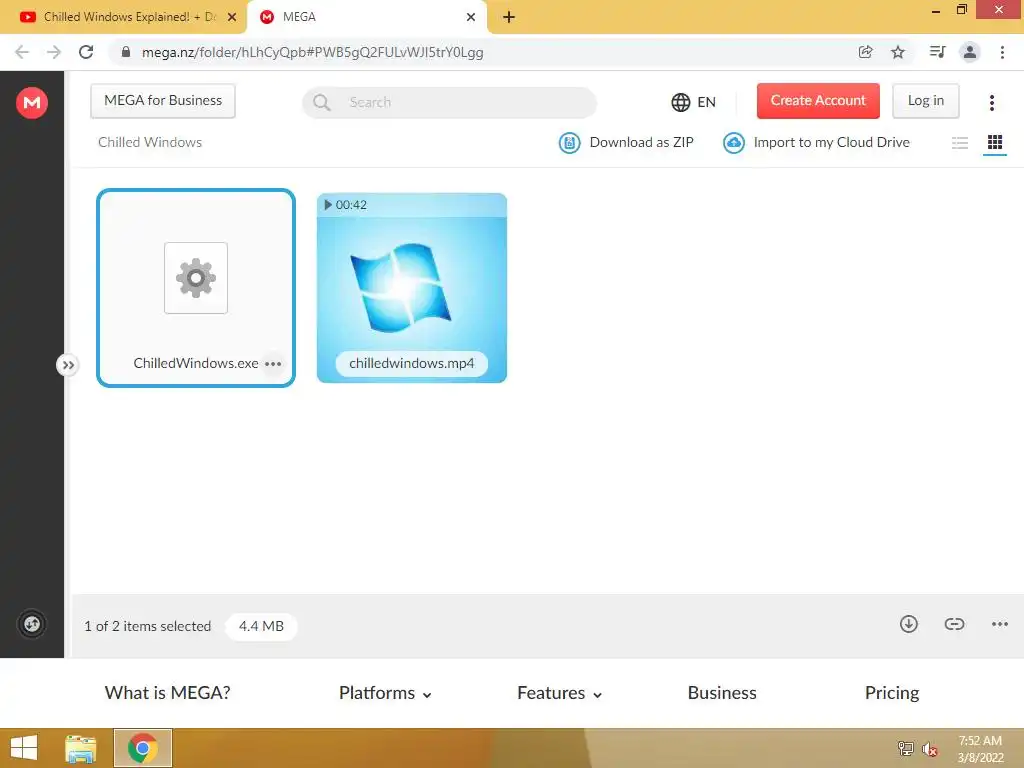This screenshot has height=768, width=1024.
Task: Click the chilledwindows.mp4 file name label
Action: coord(411,364)
